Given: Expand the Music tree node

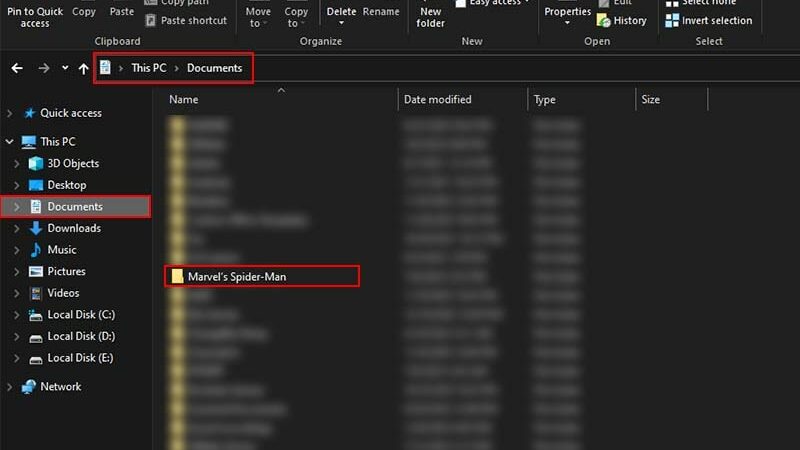Looking at the screenshot, I should [16, 249].
